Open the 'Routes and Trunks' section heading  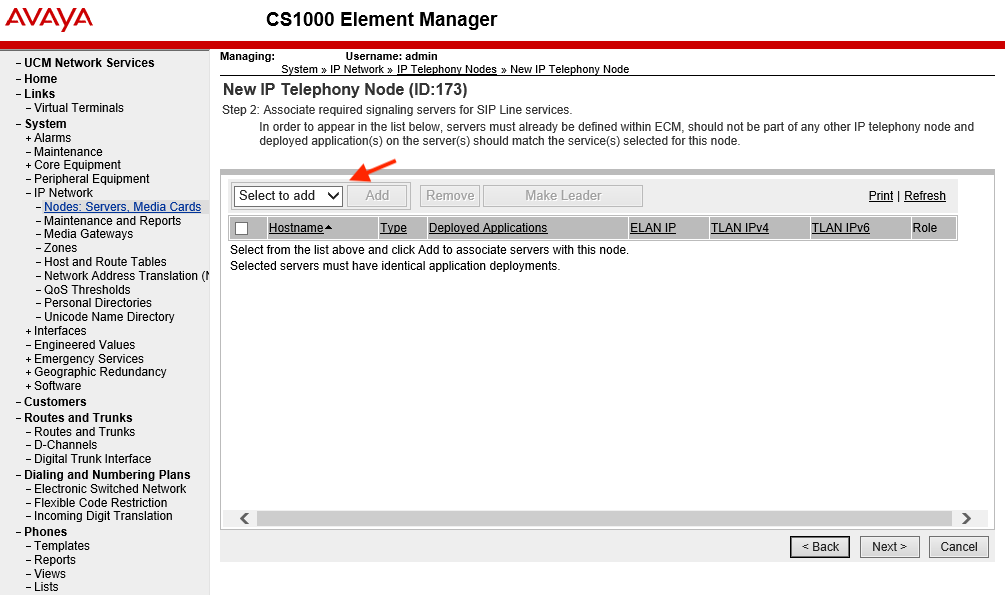[x=78, y=418]
